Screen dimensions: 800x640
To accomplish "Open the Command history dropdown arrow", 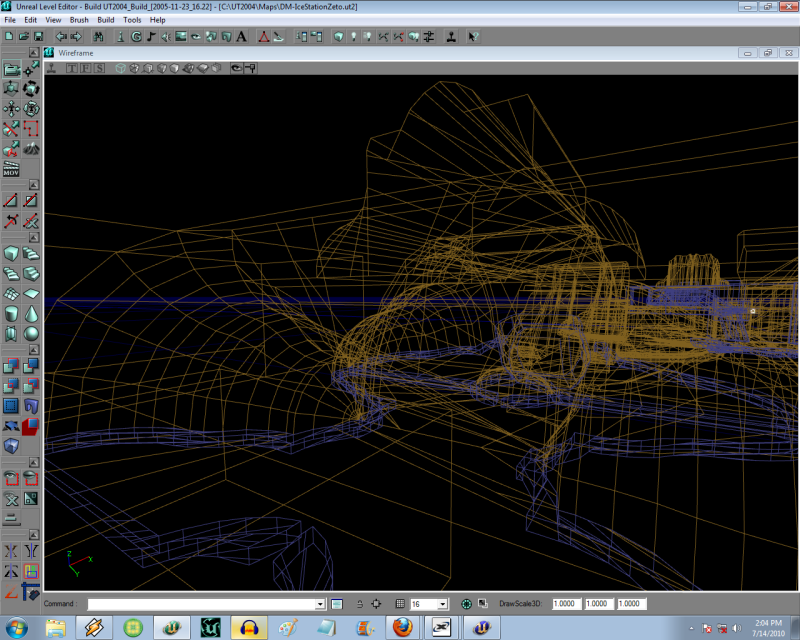I will [320, 604].
